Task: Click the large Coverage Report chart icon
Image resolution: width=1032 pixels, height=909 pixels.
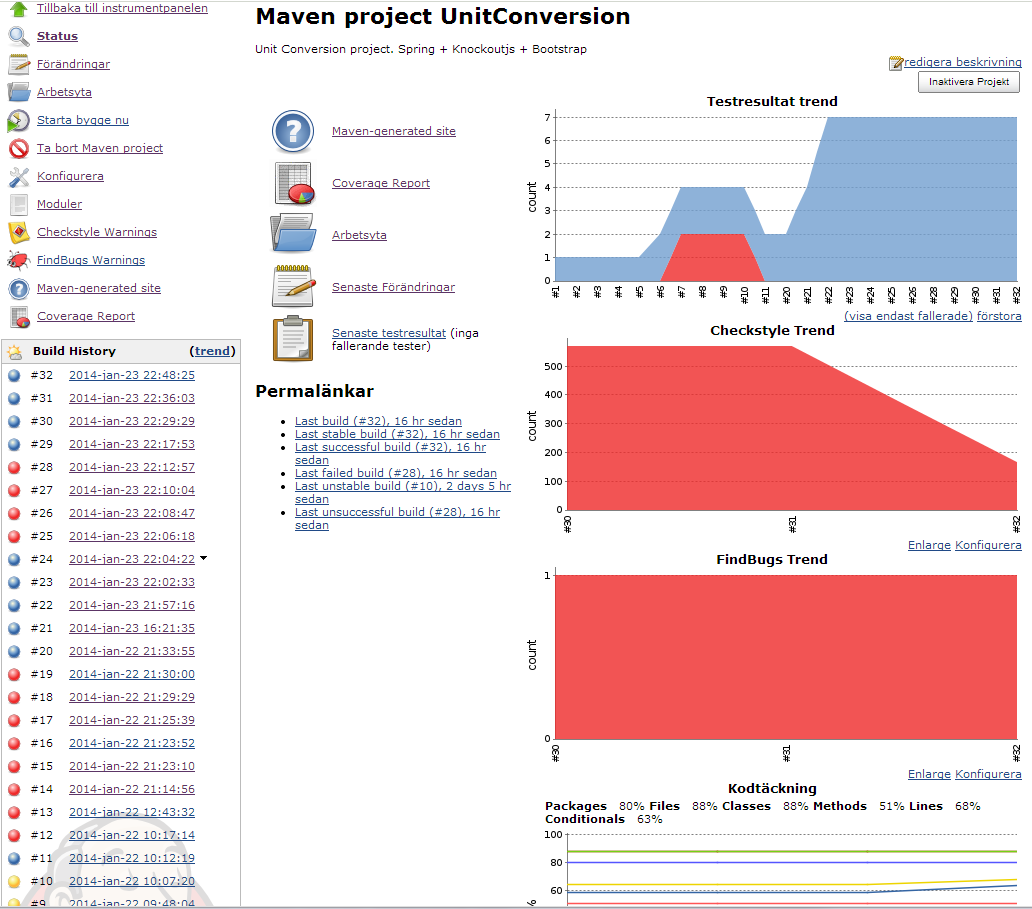Action: 294,183
